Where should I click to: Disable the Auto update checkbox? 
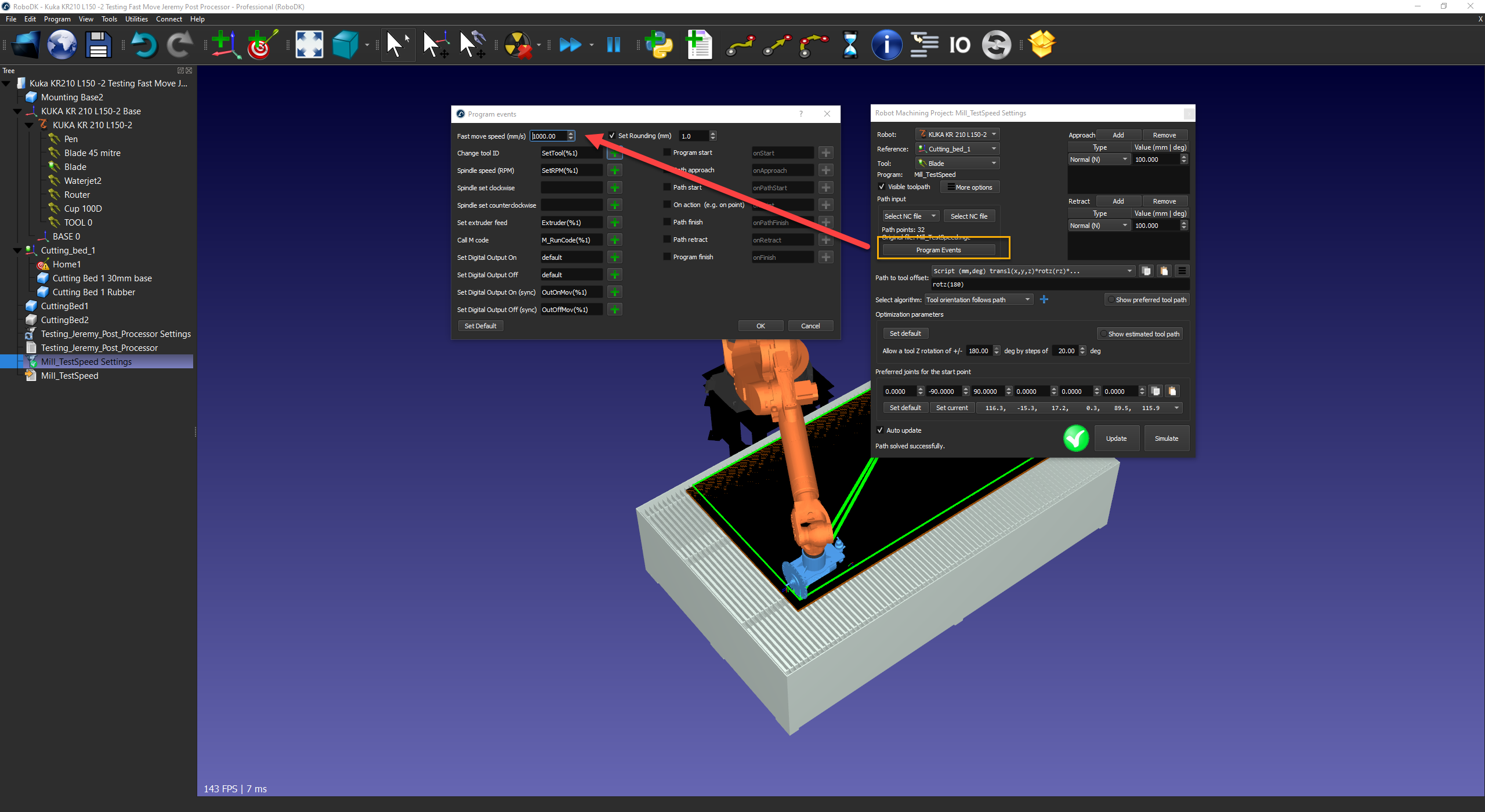(x=880, y=430)
